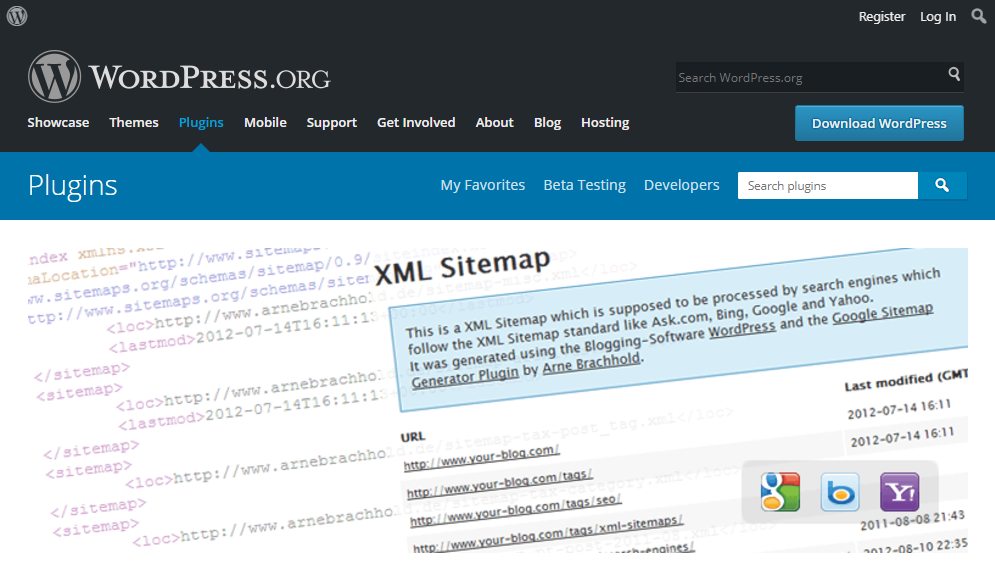
Task: Open the Hosting menu item
Action: pyautogui.click(x=605, y=122)
